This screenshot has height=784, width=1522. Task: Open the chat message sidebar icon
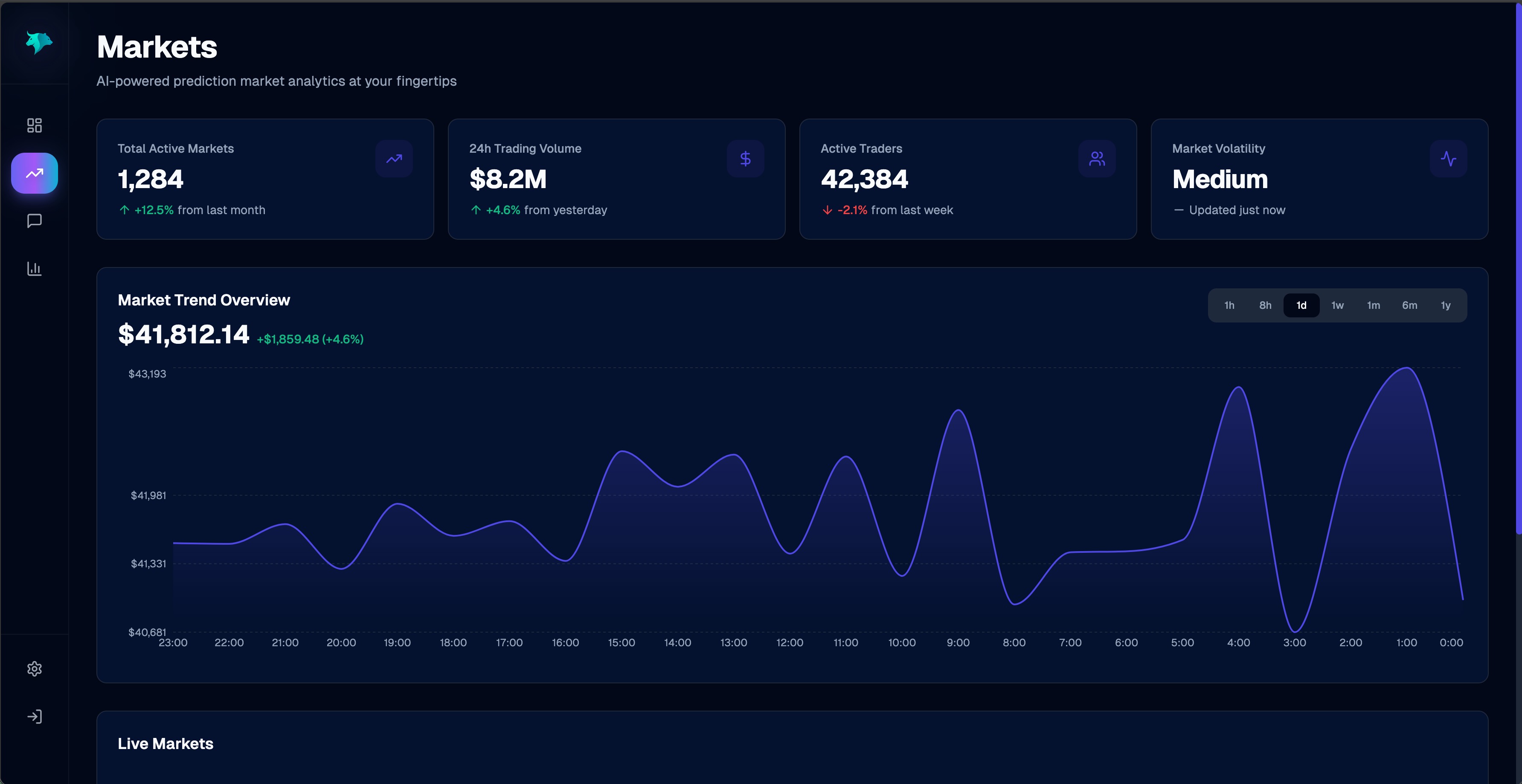pos(34,221)
